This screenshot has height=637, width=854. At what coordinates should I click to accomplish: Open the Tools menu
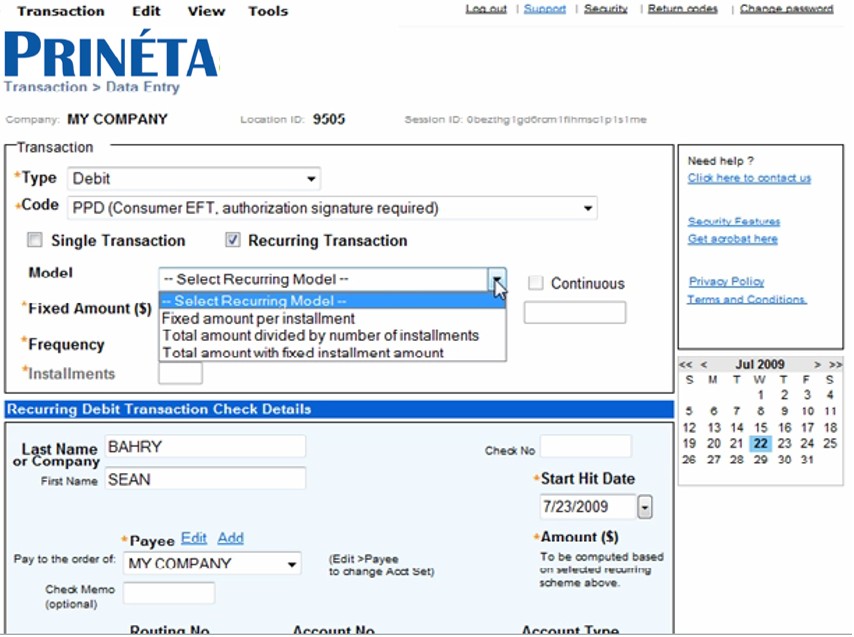[268, 11]
